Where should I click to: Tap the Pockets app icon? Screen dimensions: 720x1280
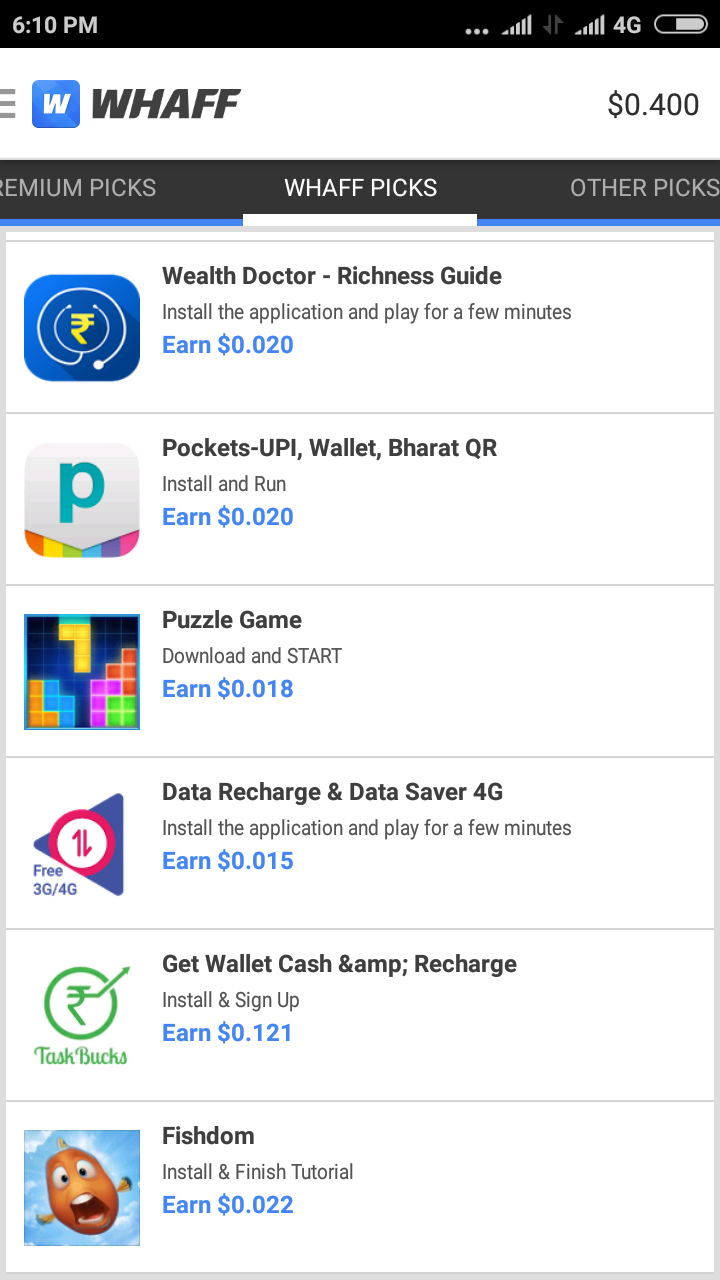(82, 500)
